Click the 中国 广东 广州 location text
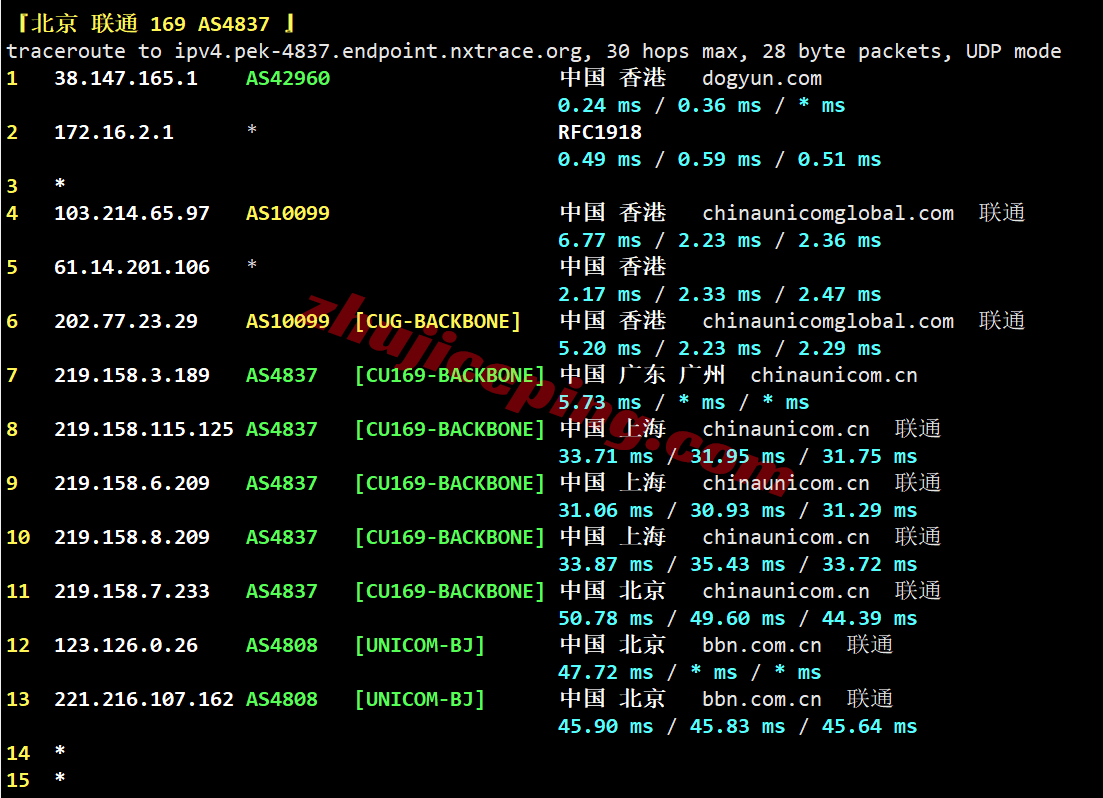 click(642, 375)
